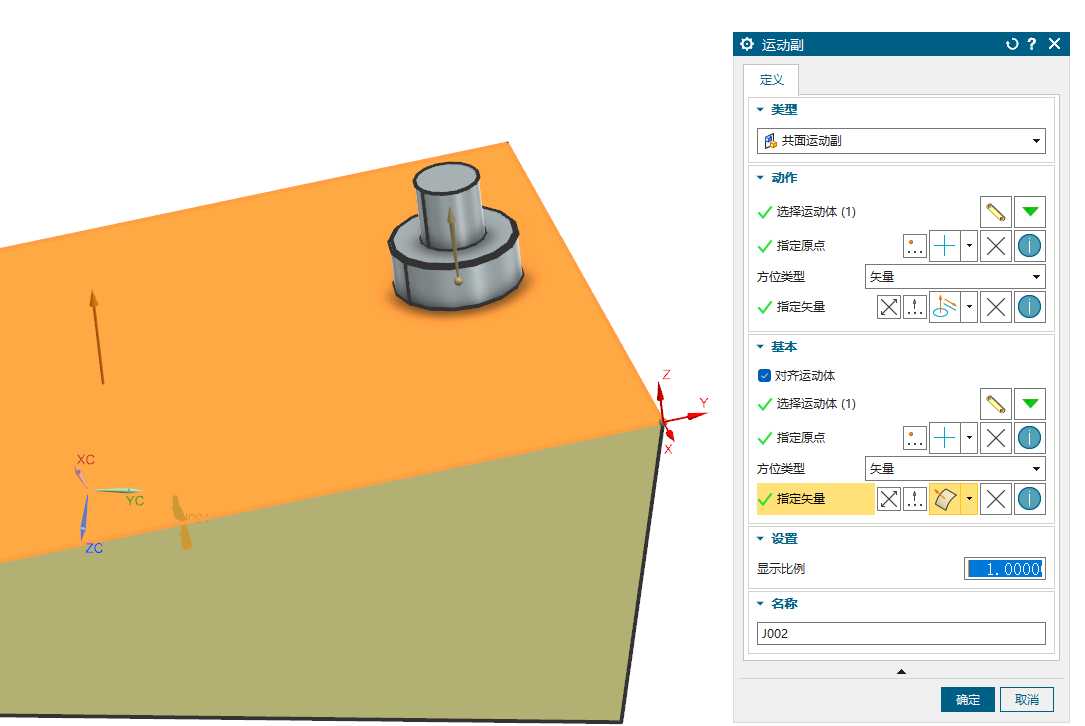Click the 显示比例 value field
This screenshot has height=726, width=1085.
pos(1004,569)
